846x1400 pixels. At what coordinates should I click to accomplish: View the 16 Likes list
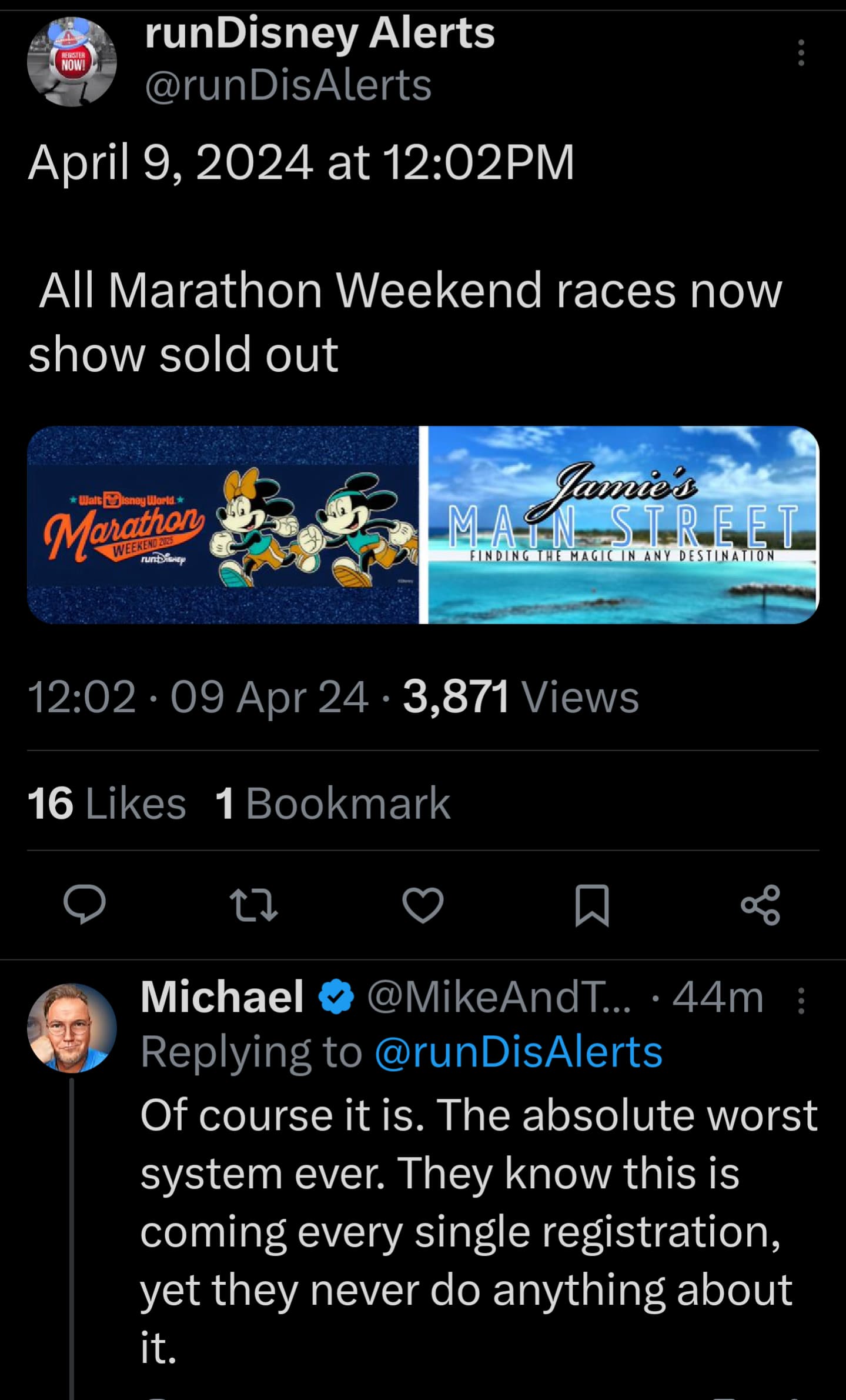[x=106, y=803]
